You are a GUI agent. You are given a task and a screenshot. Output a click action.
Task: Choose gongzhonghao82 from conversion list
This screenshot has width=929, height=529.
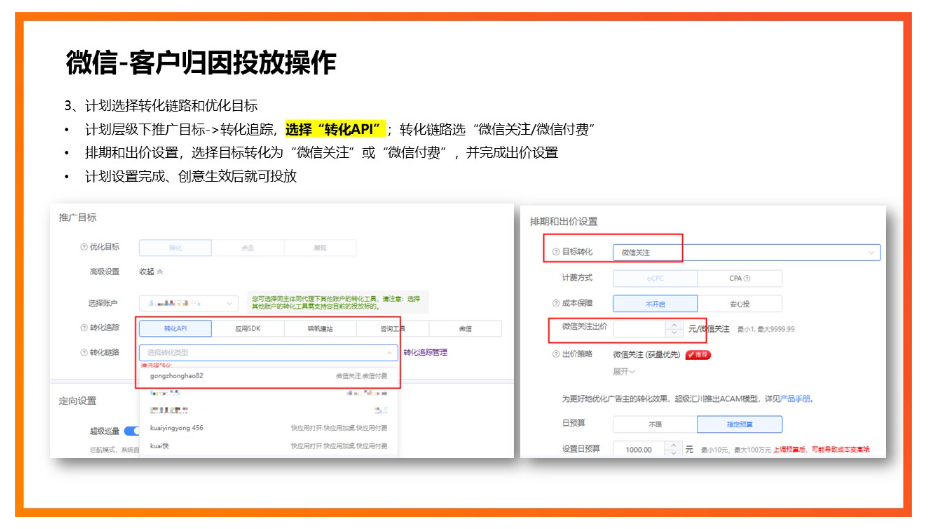(268, 376)
